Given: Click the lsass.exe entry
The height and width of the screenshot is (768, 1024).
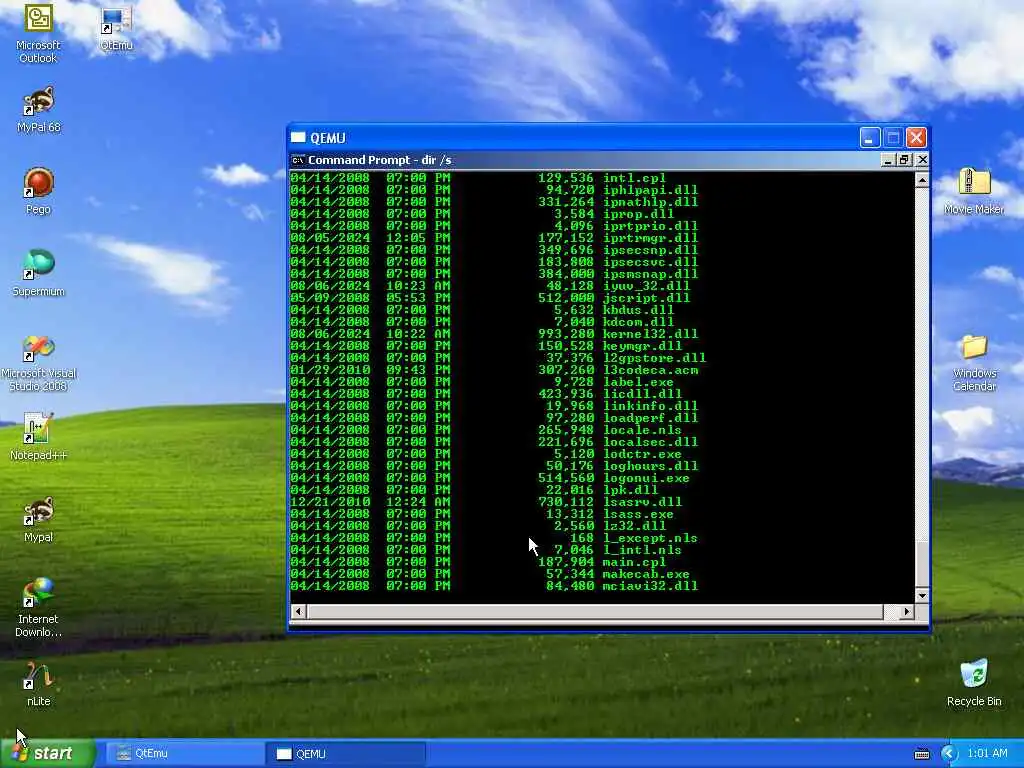Looking at the screenshot, I should tap(638, 514).
